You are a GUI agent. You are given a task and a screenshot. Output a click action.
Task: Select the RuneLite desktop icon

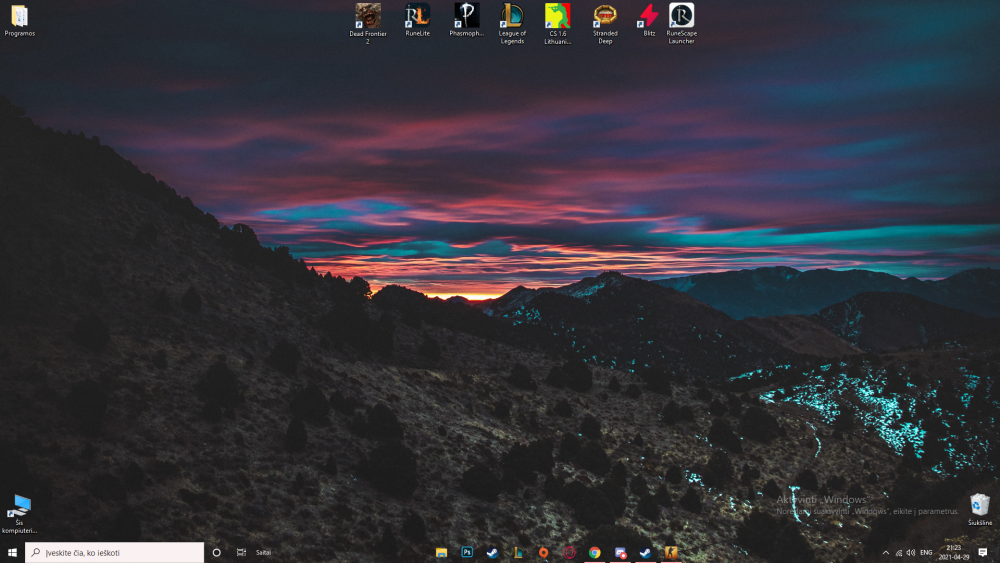pyautogui.click(x=417, y=16)
